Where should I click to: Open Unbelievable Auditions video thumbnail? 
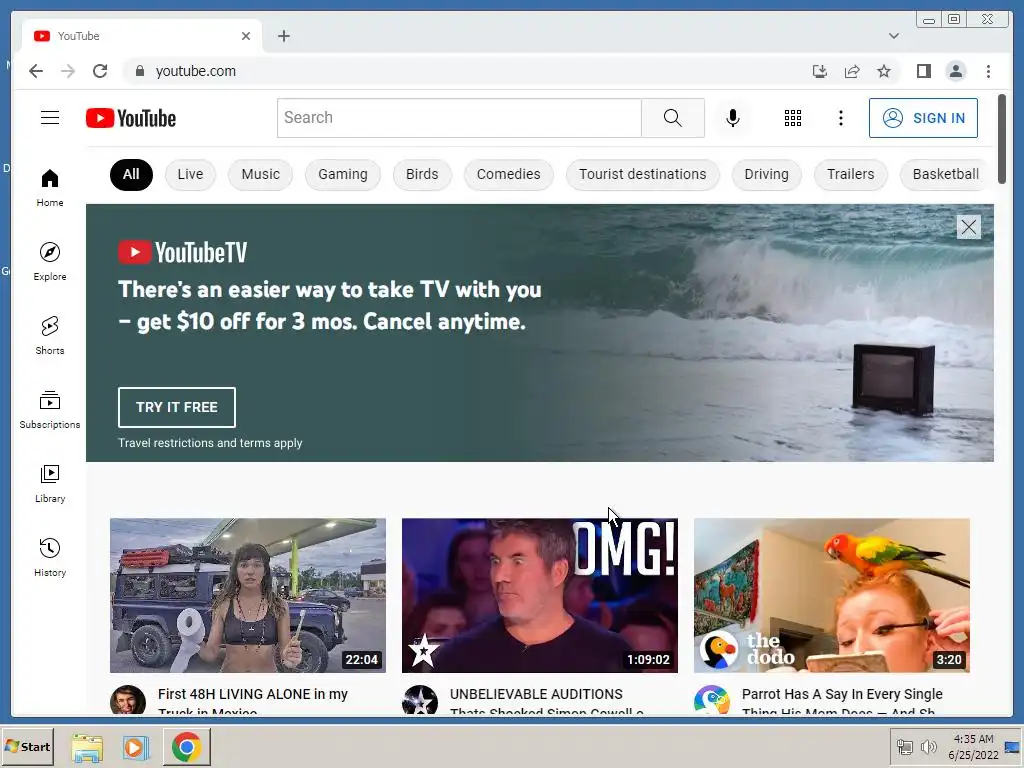click(539, 595)
